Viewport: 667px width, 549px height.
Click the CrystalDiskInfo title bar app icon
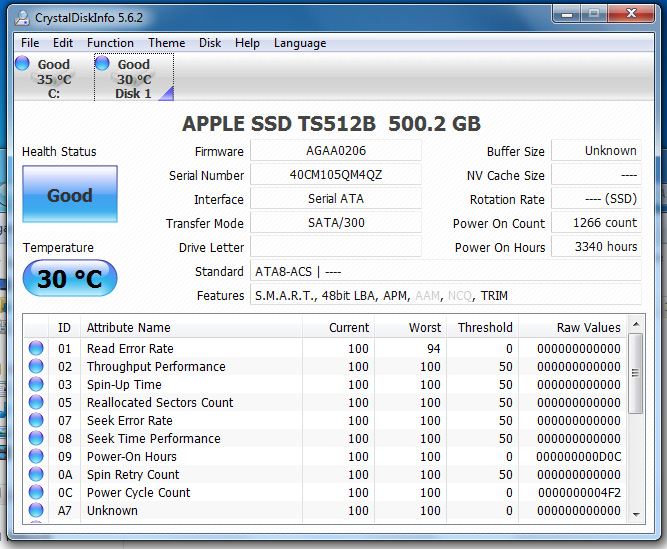pyautogui.click(x=22, y=18)
